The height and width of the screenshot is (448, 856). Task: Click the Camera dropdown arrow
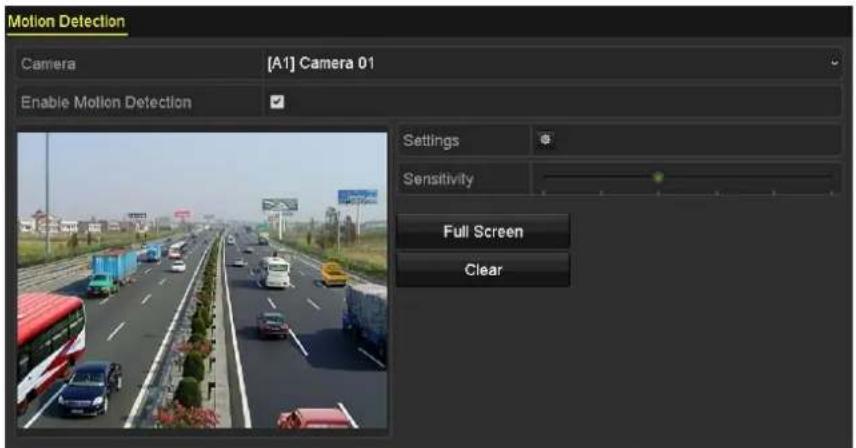click(834, 63)
